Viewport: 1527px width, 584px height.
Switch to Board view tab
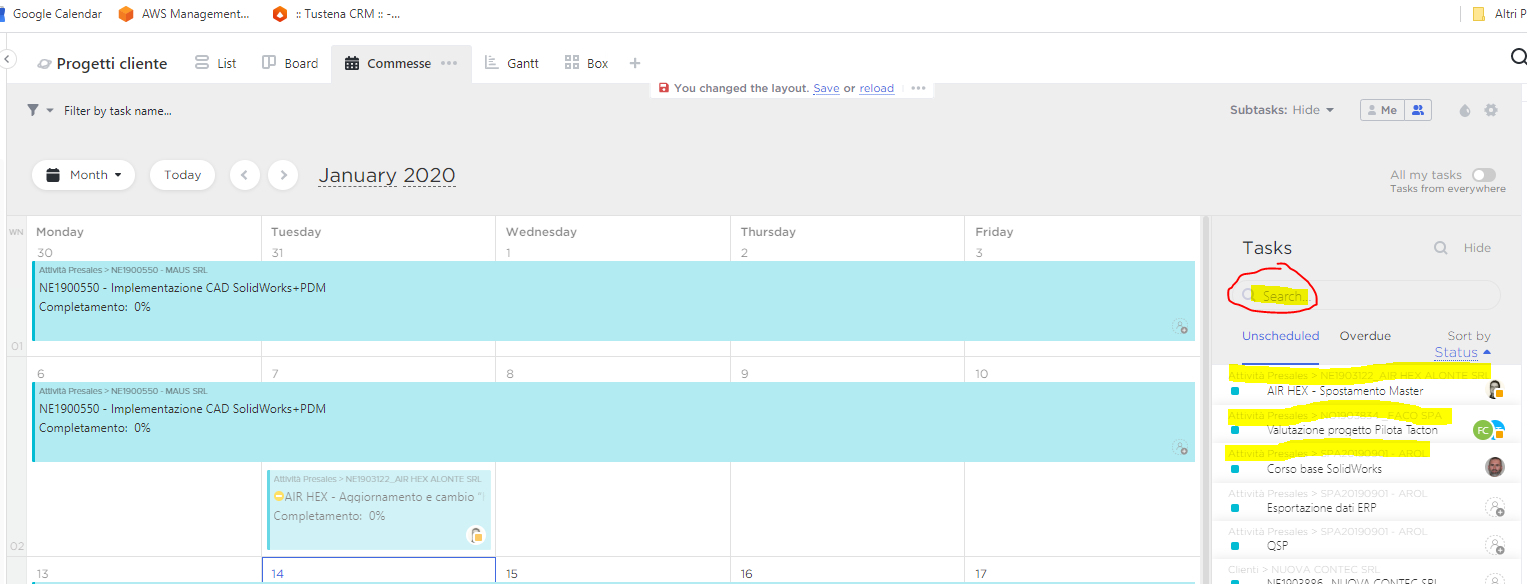(290, 63)
